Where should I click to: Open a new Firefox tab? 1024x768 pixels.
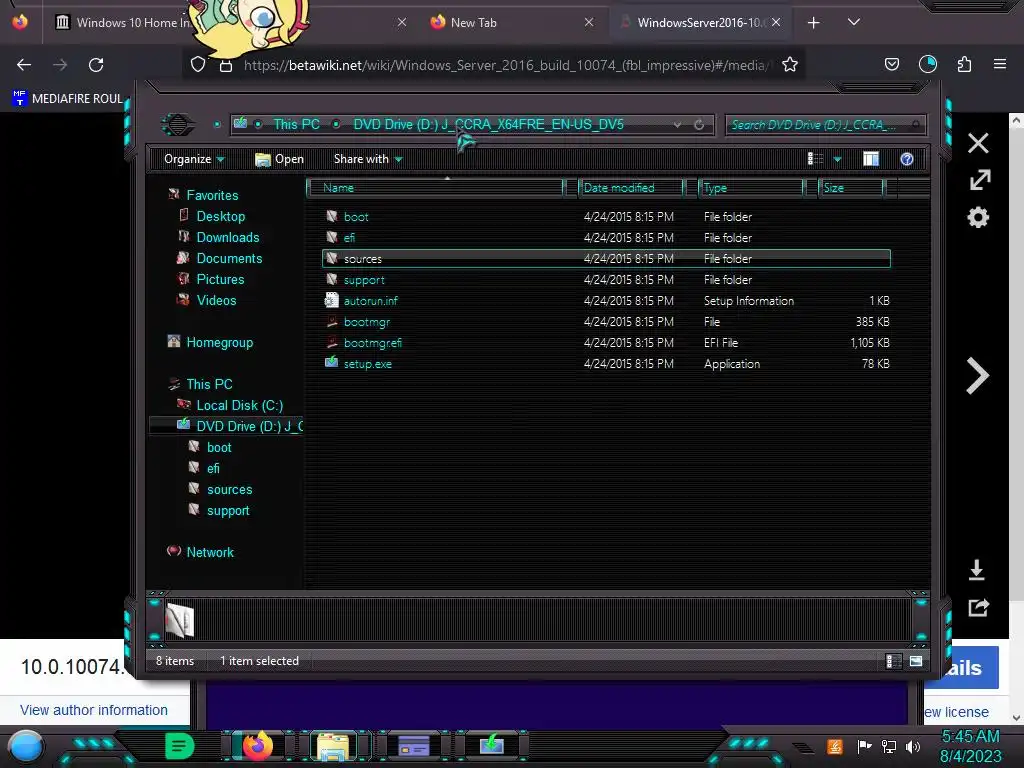click(x=813, y=23)
